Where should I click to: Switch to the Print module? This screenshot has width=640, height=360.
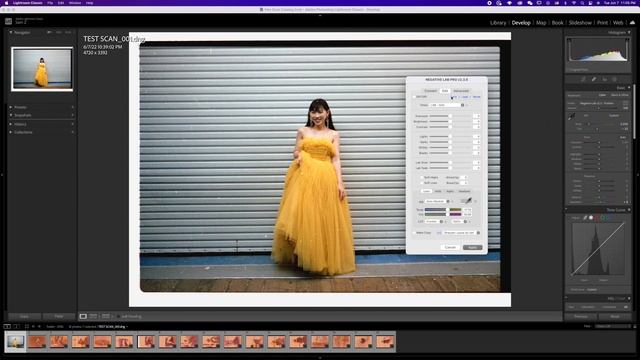(x=602, y=23)
